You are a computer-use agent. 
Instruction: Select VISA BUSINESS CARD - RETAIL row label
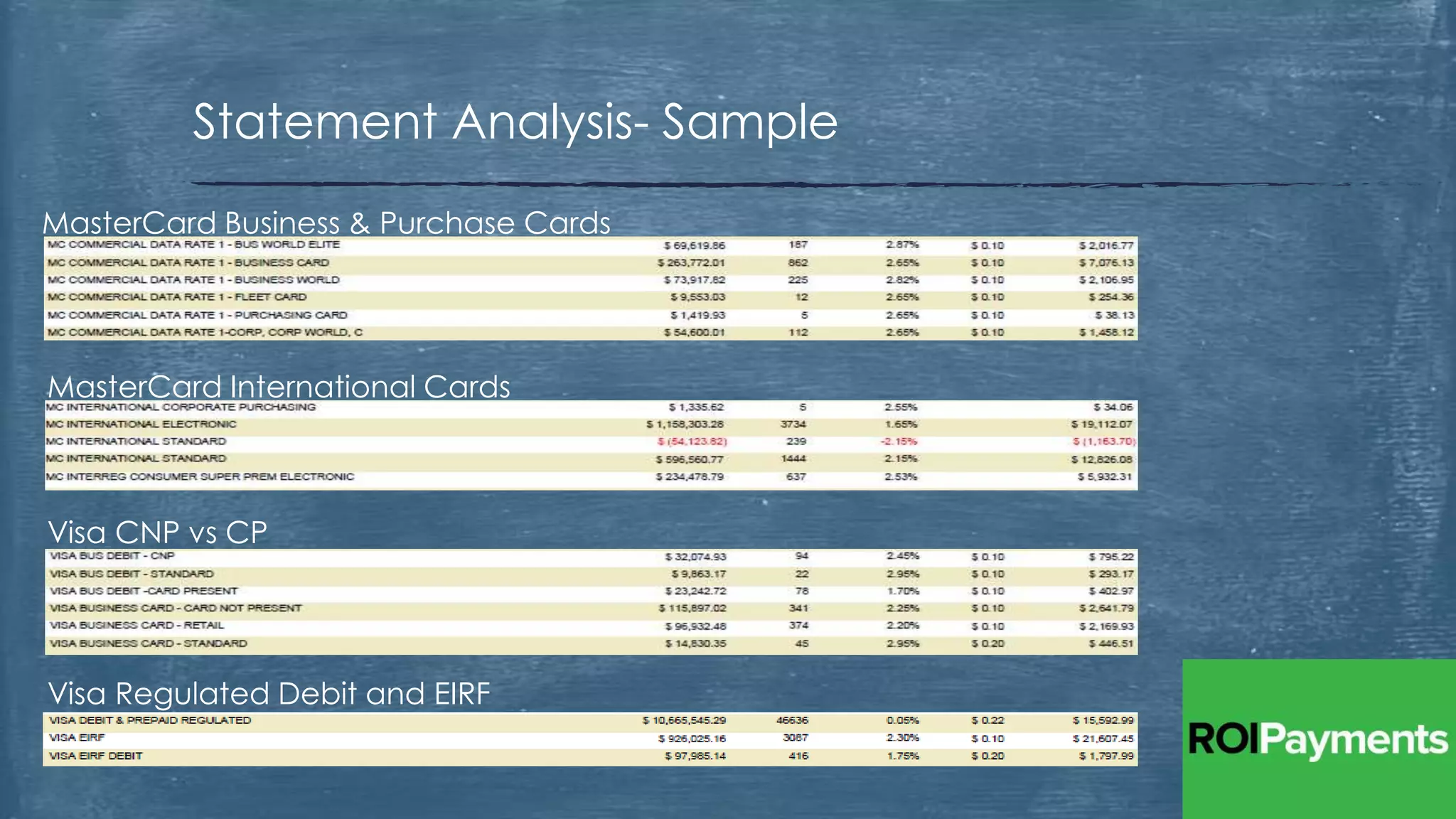(x=136, y=626)
